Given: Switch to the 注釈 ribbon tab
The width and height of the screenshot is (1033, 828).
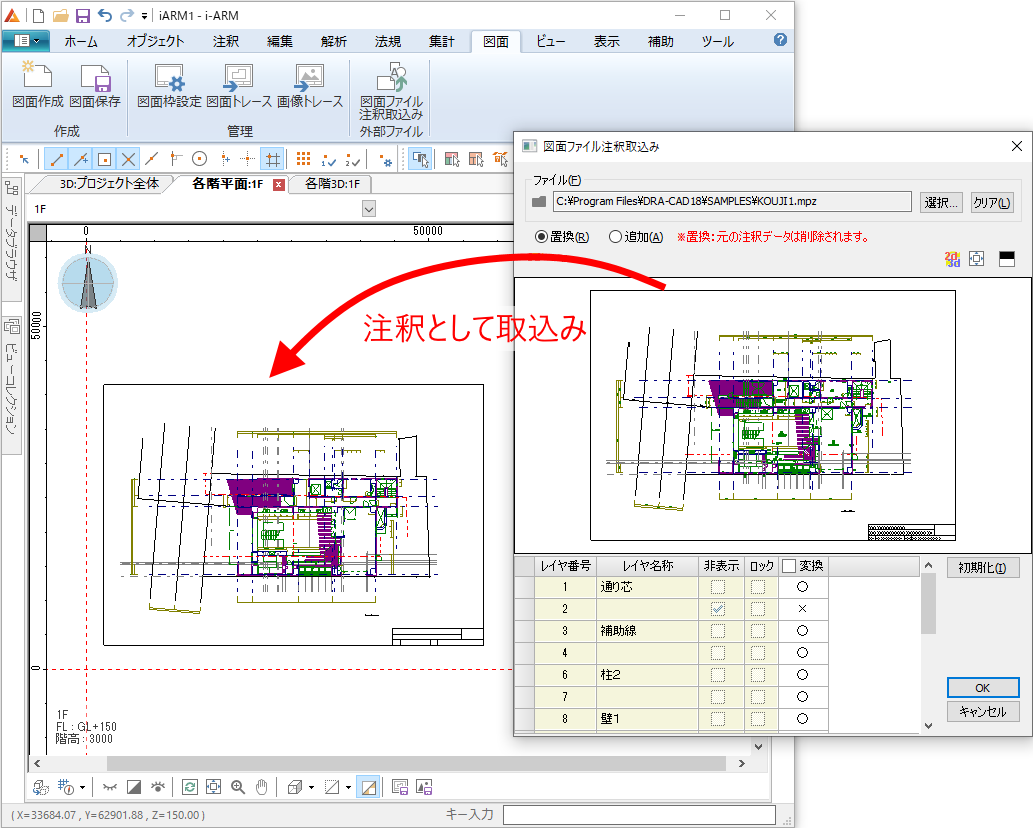Looking at the screenshot, I should [x=225, y=41].
